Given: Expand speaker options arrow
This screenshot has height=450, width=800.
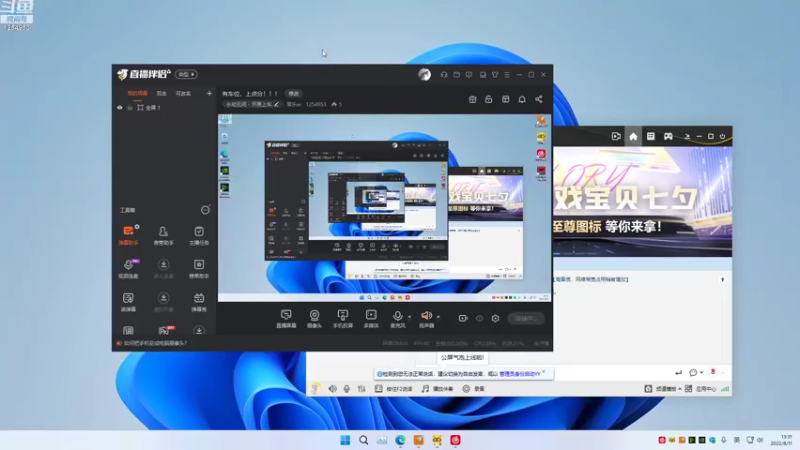Looking at the screenshot, I should (438, 317).
